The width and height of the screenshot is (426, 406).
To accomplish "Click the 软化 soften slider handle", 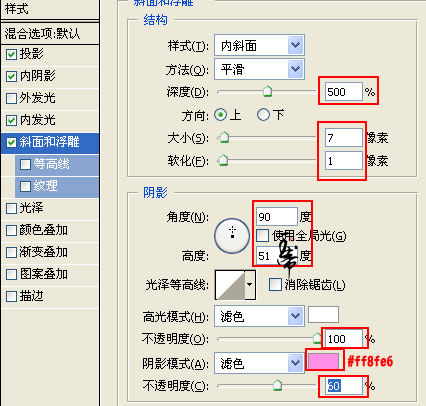I will [x=223, y=160].
